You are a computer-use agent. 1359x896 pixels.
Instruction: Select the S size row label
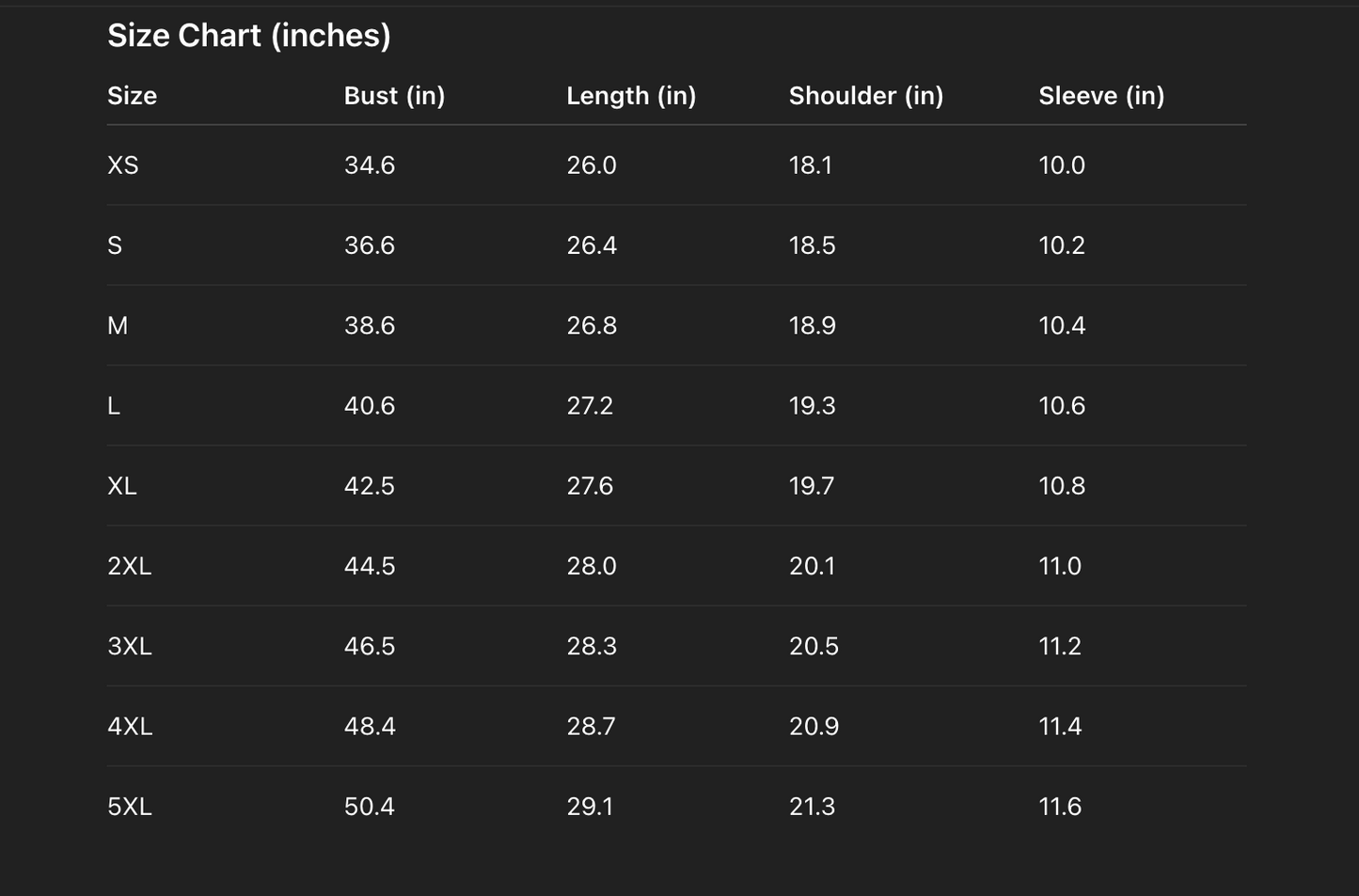pyautogui.click(x=115, y=245)
